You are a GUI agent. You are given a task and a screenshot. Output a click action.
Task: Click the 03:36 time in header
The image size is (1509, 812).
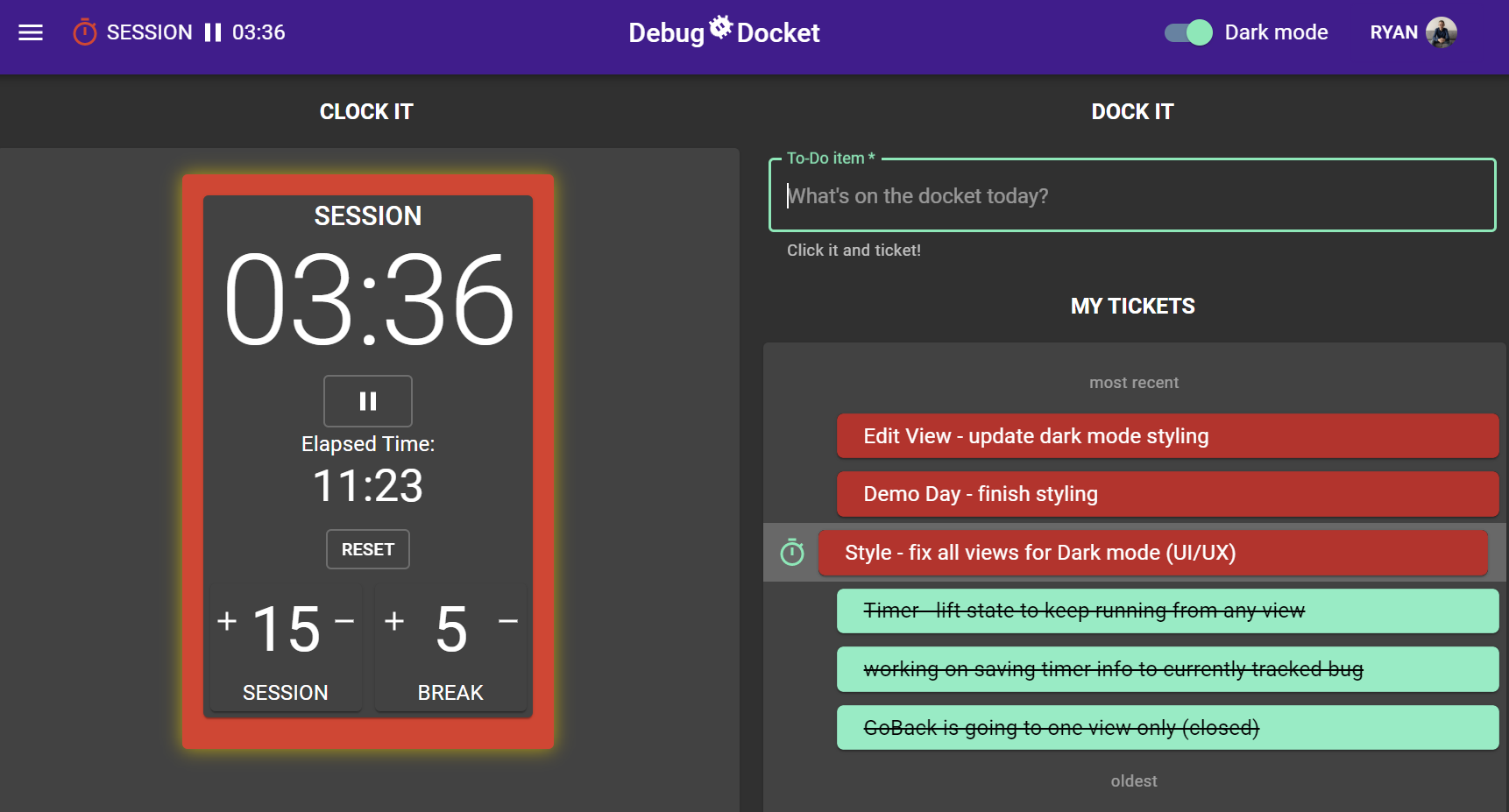259,32
